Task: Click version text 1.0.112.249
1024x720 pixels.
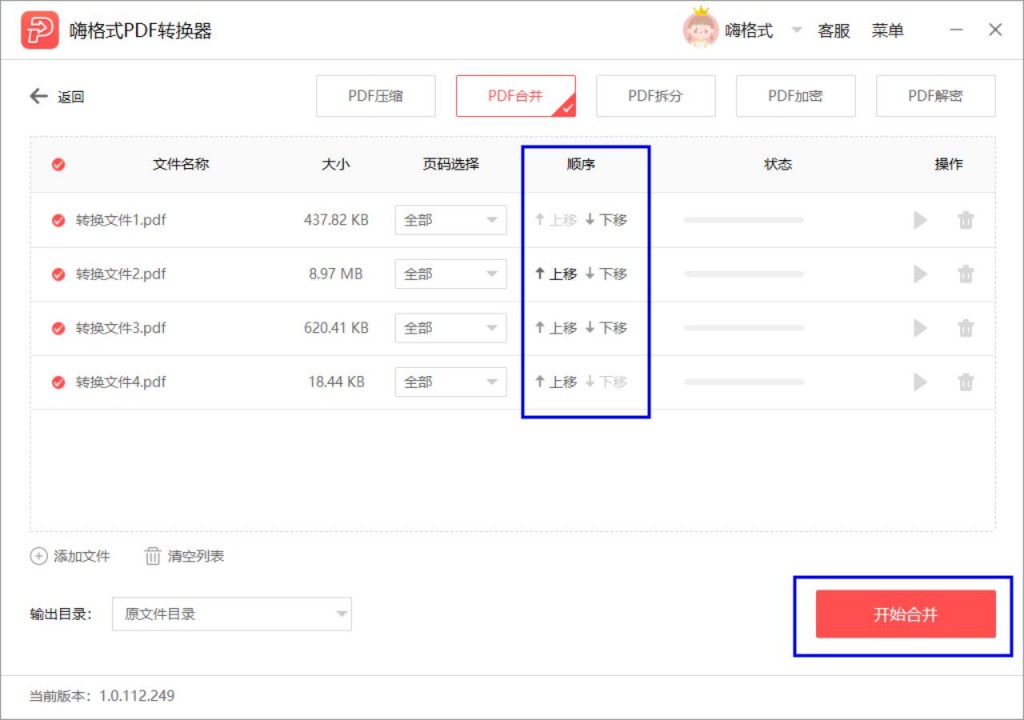Action: [136, 696]
